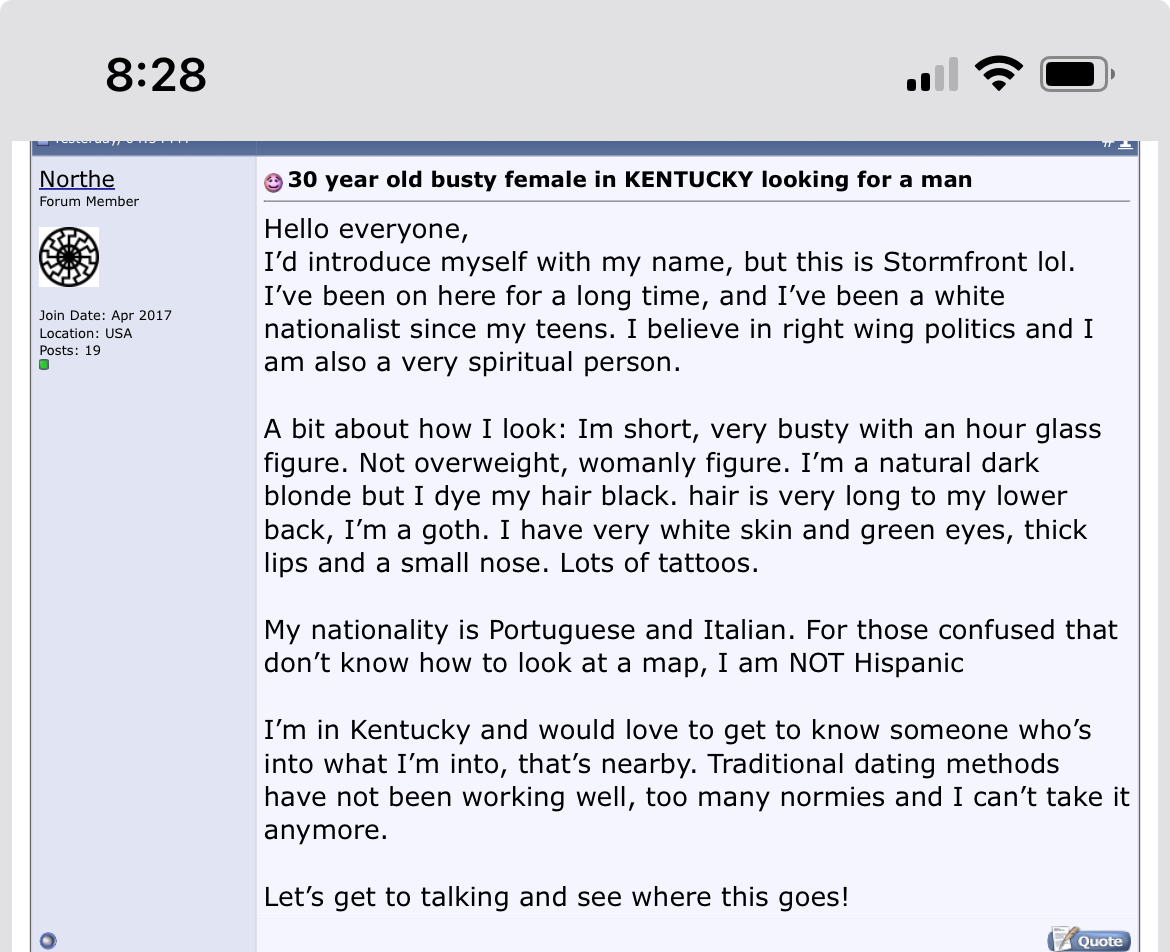1170x952 pixels.
Task: Click the Quote button on the post
Action: tap(1089, 940)
